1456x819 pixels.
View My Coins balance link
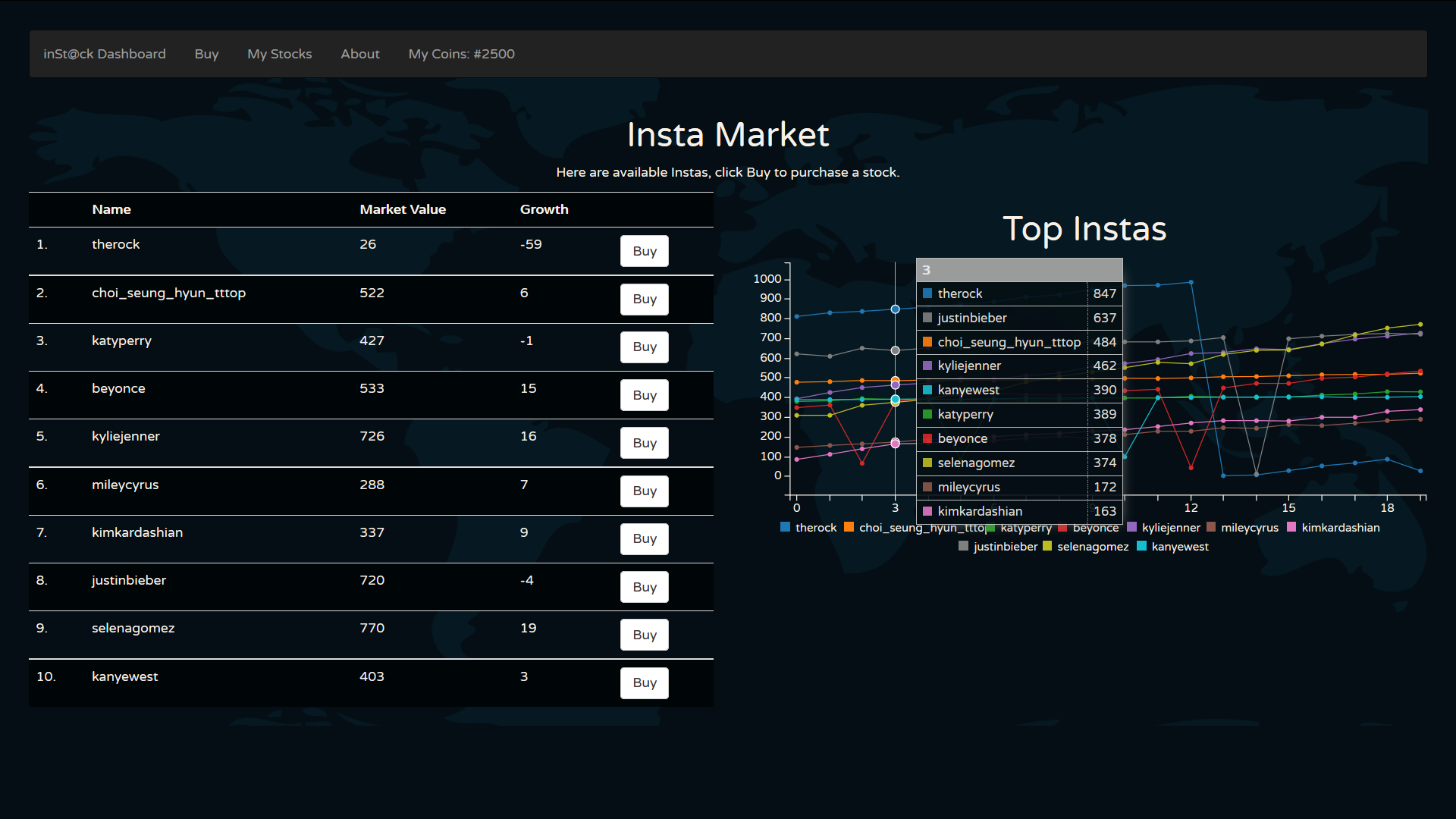pyautogui.click(x=461, y=54)
